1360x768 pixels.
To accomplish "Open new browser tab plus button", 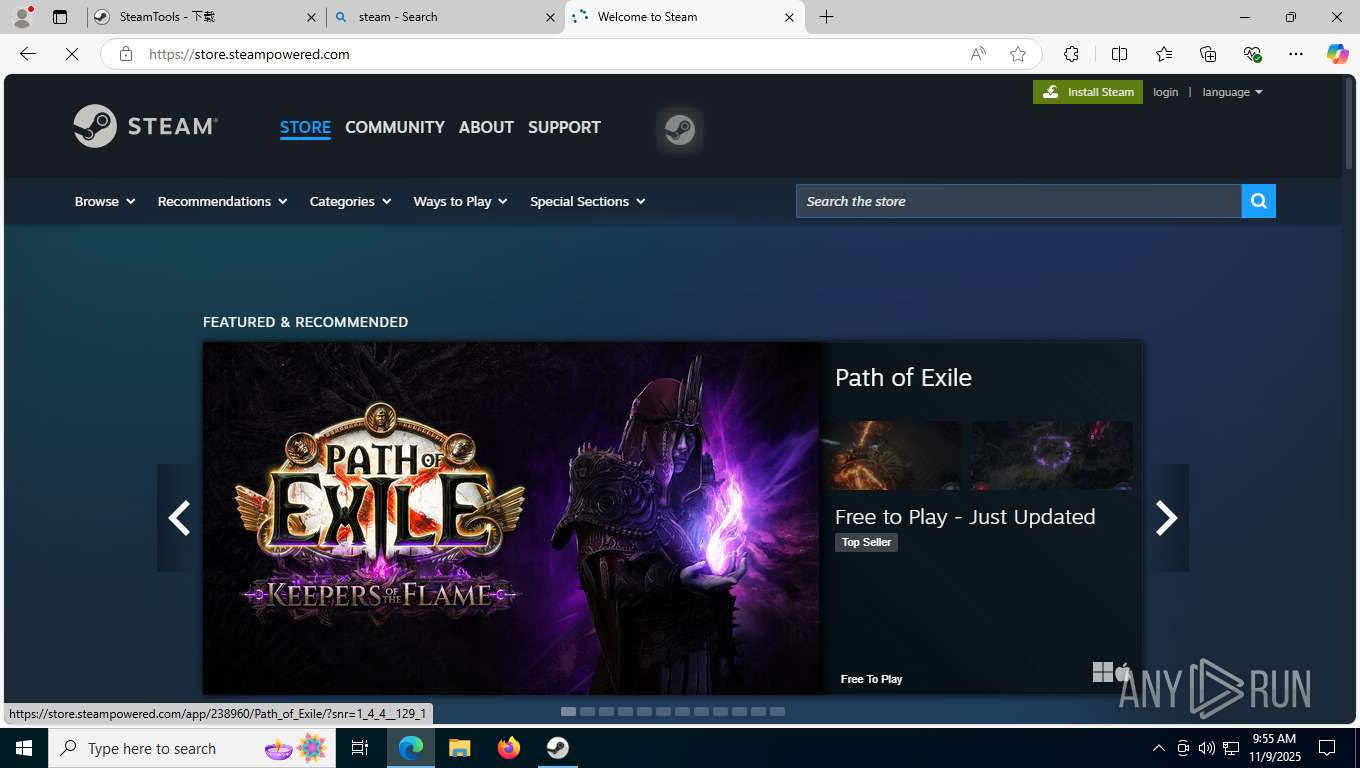I will (826, 17).
